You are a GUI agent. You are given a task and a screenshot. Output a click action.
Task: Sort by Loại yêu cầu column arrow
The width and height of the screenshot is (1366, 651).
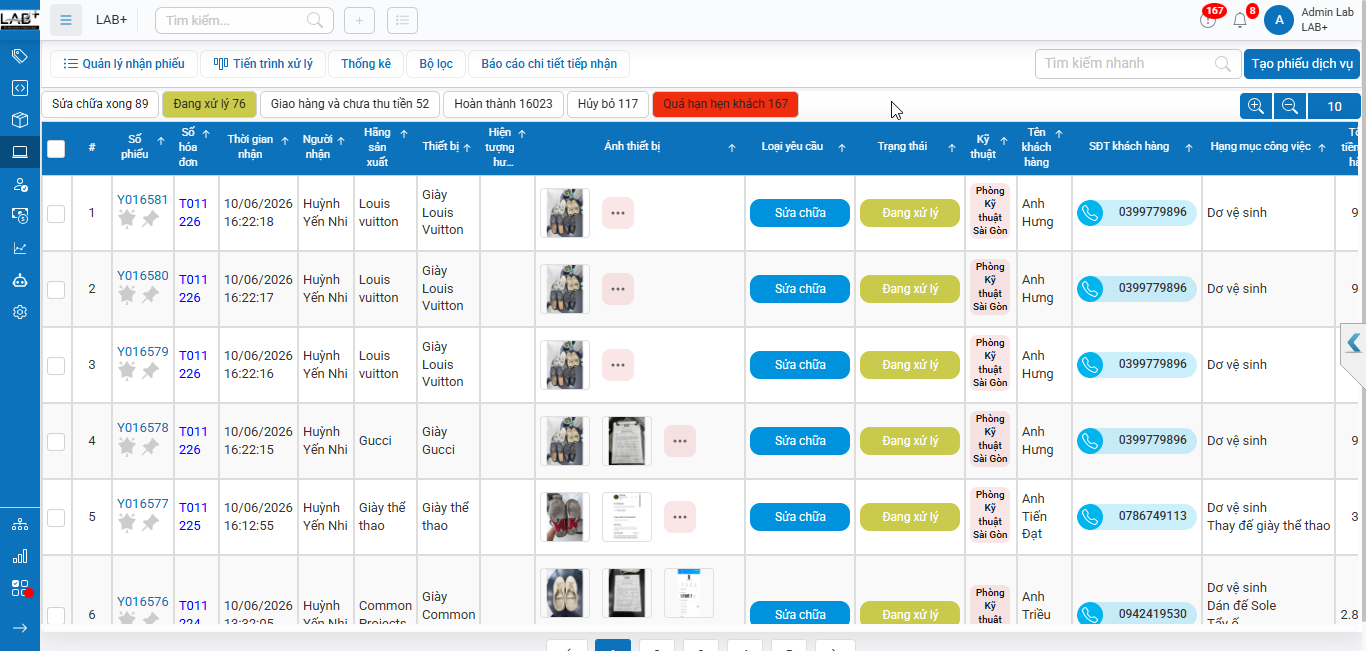pyautogui.click(x=842, y=148)
